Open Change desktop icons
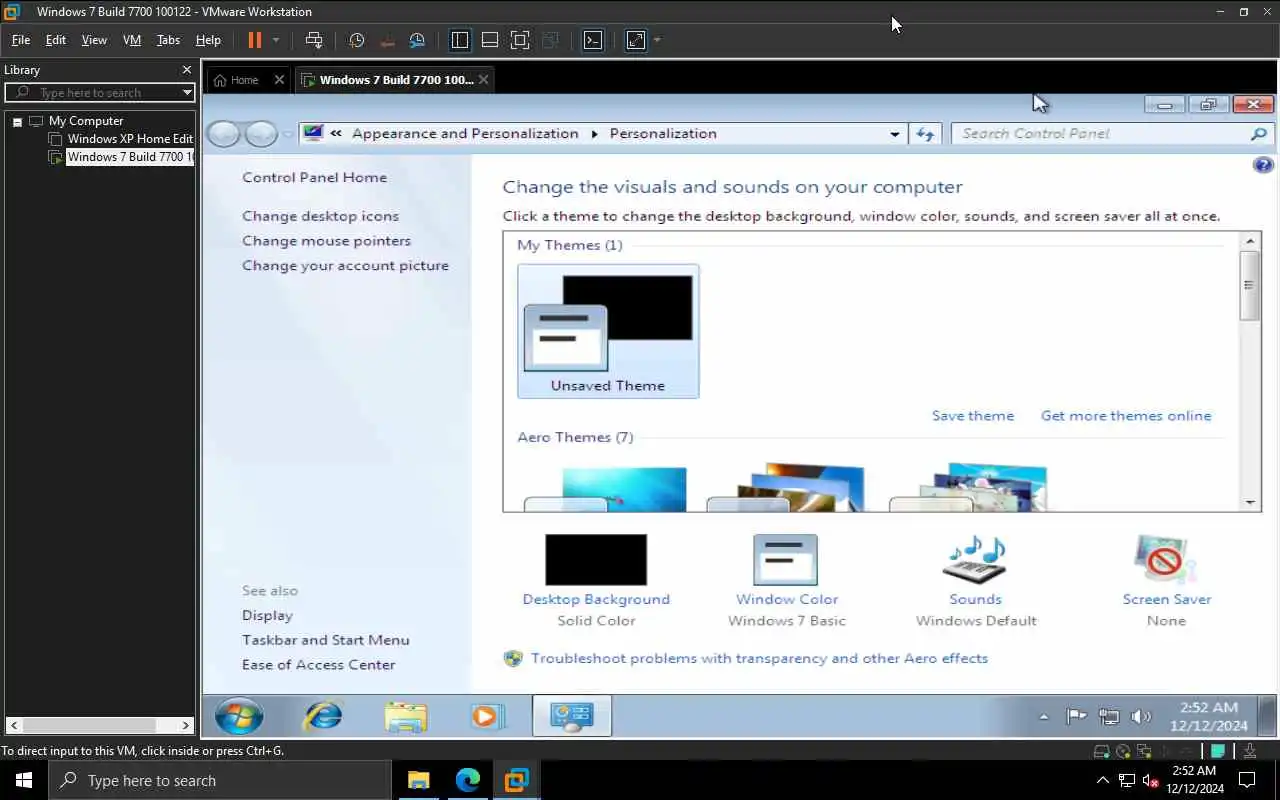This screenshot has width=1280, height=800. (x=320, y=216)
